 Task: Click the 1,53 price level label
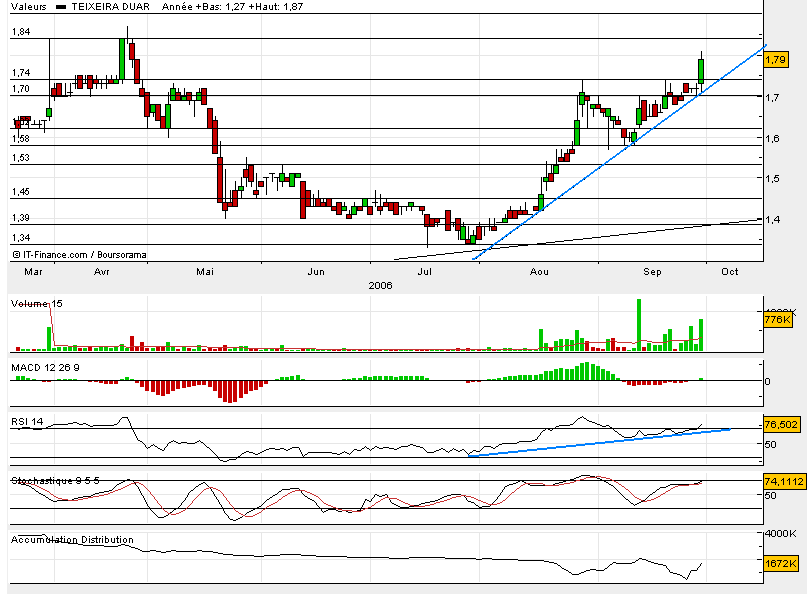[x=21, y=158]
